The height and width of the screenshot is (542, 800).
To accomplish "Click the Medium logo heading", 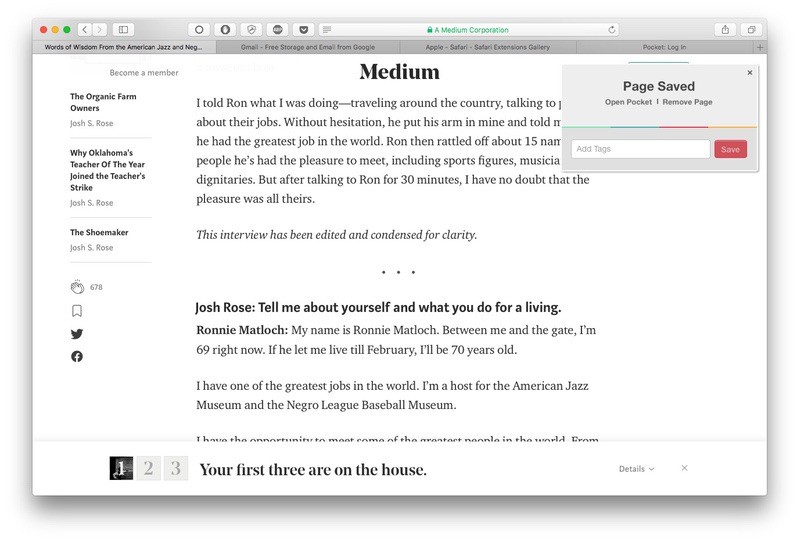I will pos(399,72).
